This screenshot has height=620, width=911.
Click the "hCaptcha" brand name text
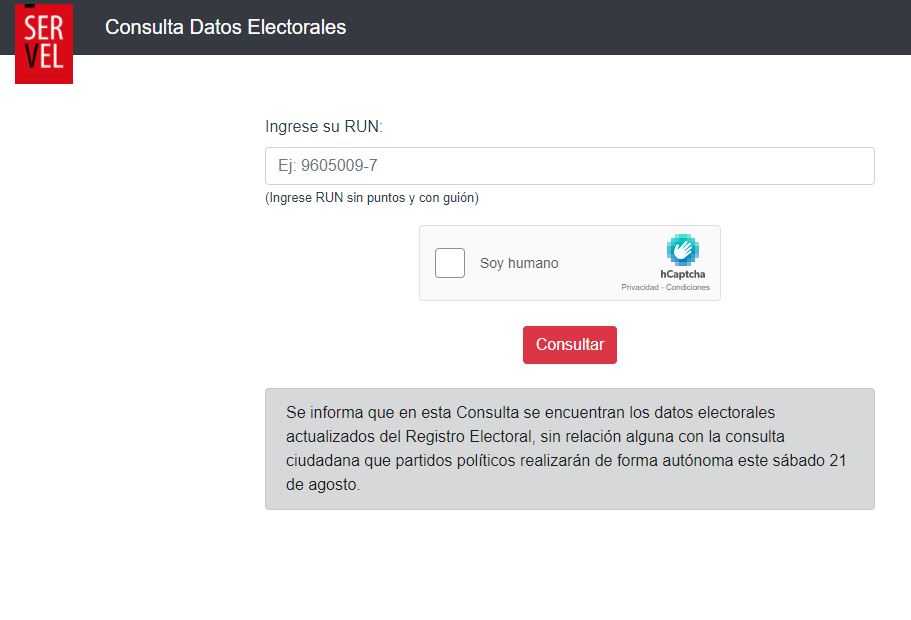[x=683, y=275]
